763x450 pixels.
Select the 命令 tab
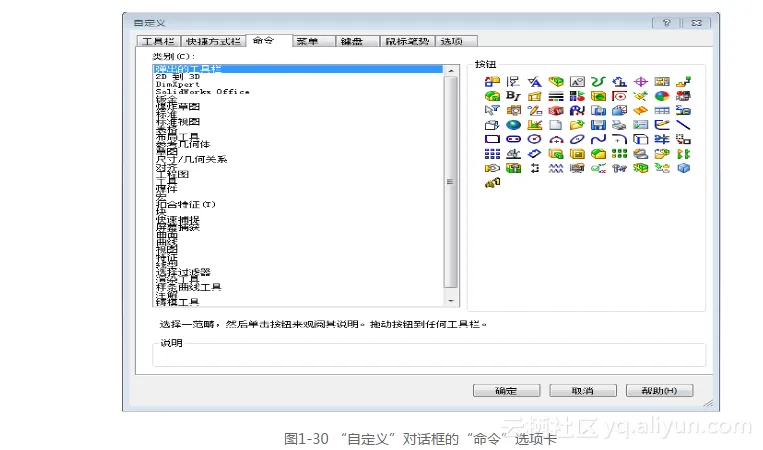[x=269, y=40]
